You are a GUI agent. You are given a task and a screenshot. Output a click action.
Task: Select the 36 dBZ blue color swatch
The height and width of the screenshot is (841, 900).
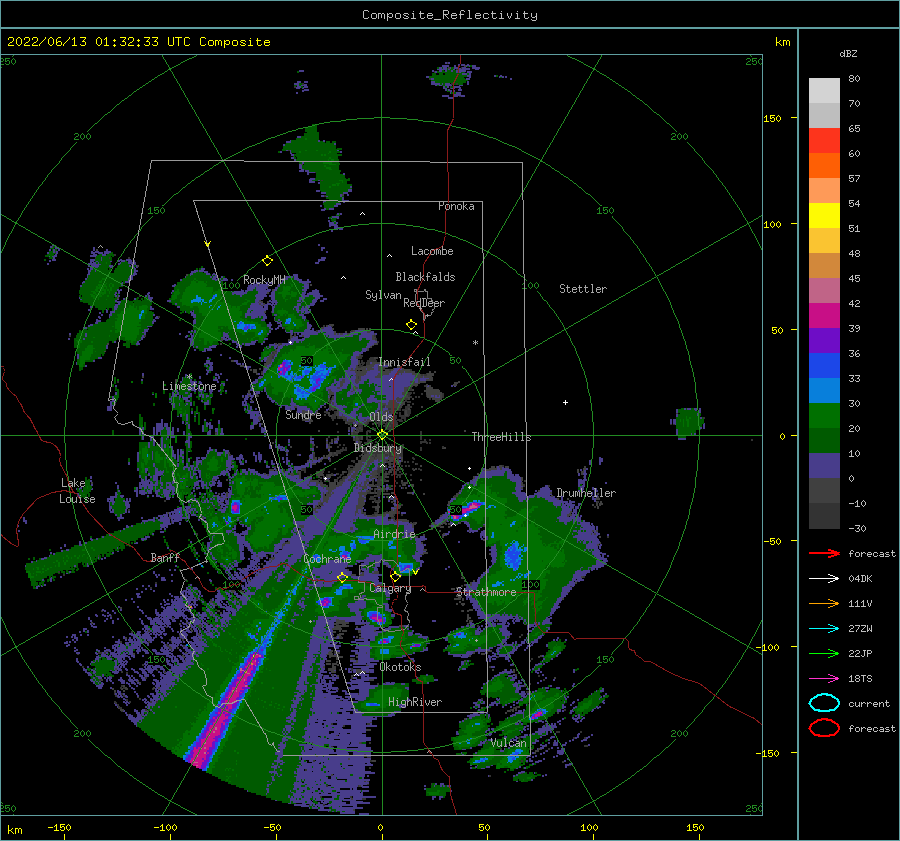tap(824, 365)
